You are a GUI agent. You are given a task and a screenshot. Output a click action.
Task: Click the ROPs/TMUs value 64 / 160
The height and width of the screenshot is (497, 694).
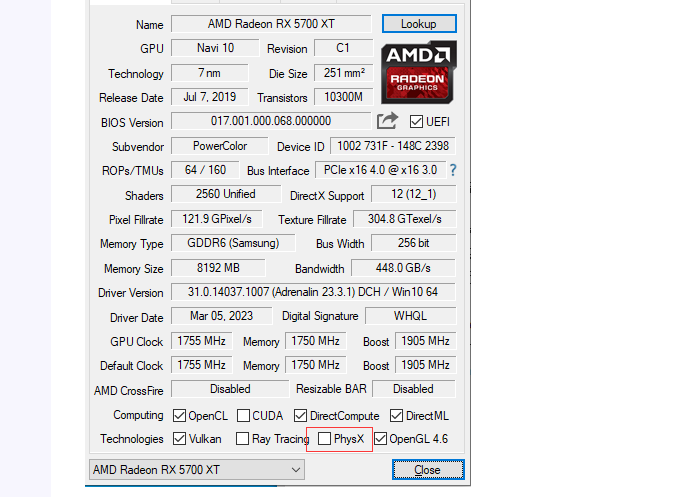[205, 170]
